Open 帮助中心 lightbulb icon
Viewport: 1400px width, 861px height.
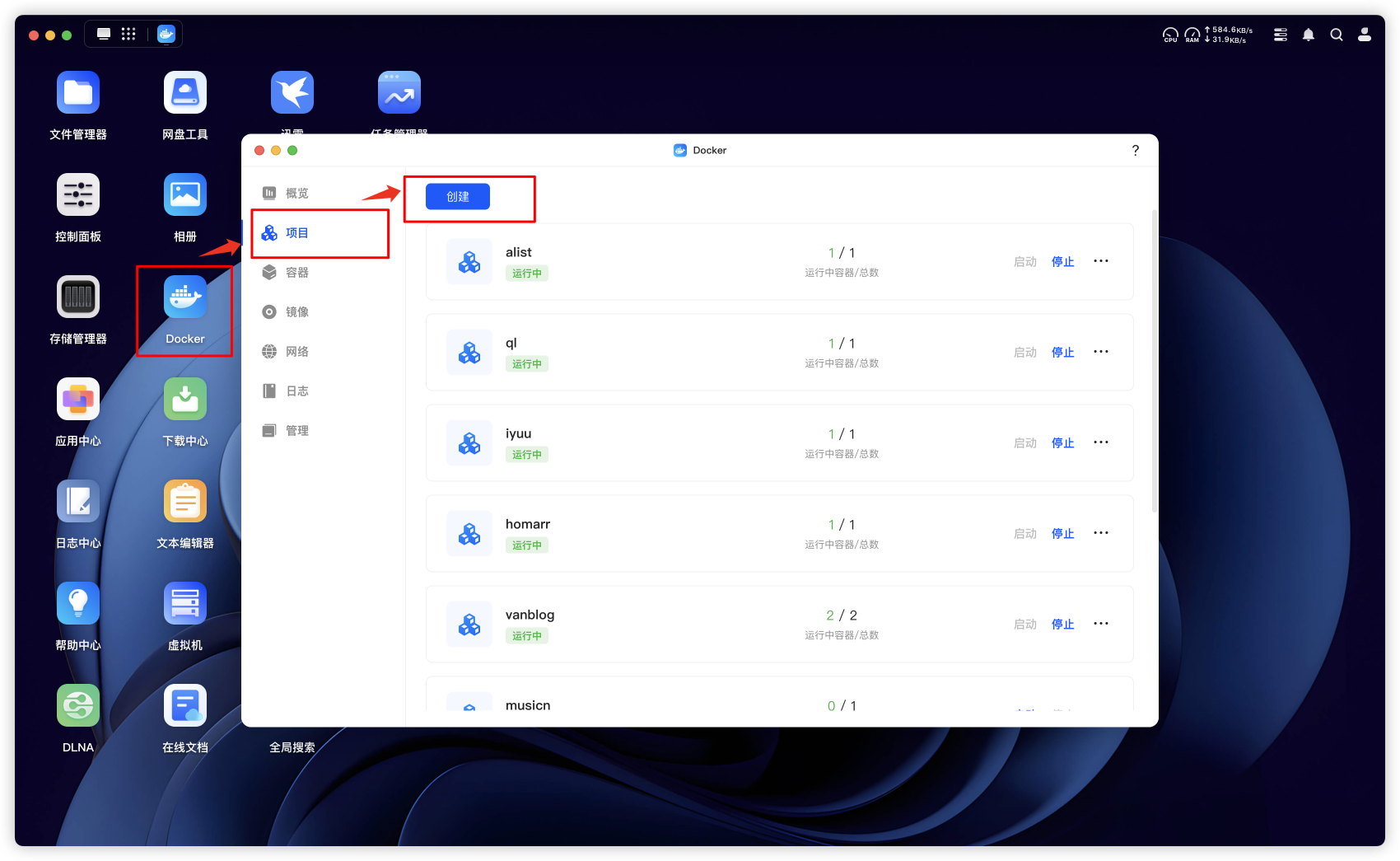coord(78,603)
